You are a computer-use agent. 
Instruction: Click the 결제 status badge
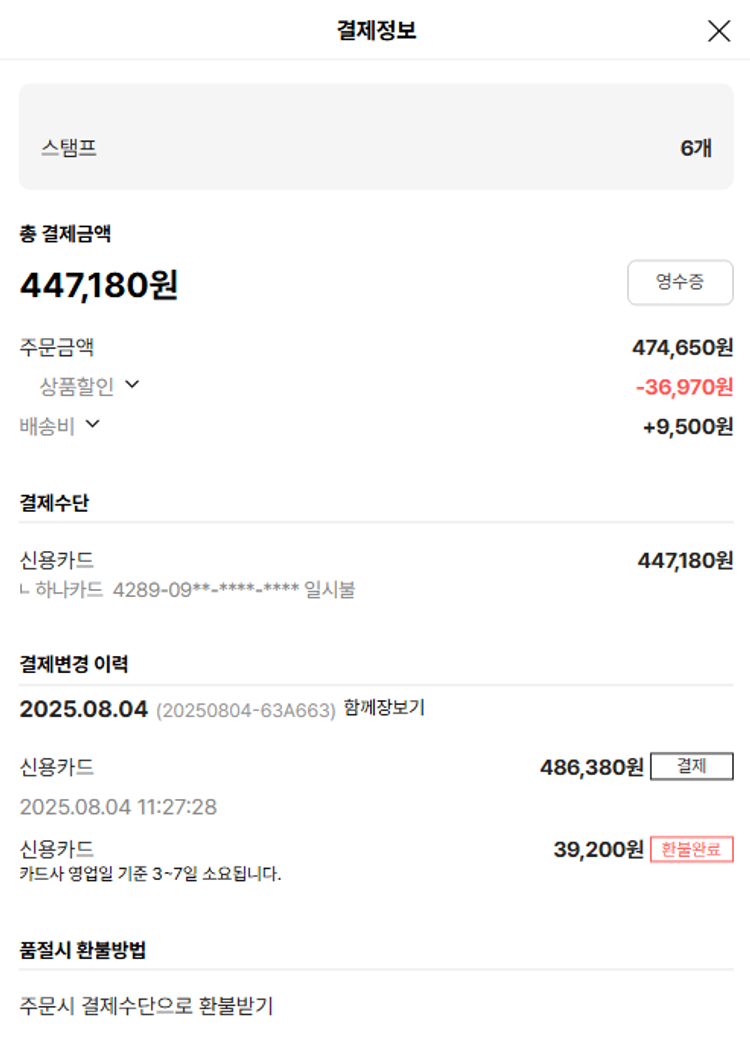tap(691, 767)
